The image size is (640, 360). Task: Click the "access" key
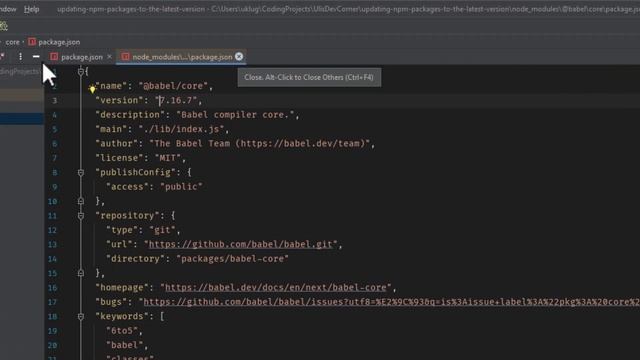(127, 187)
